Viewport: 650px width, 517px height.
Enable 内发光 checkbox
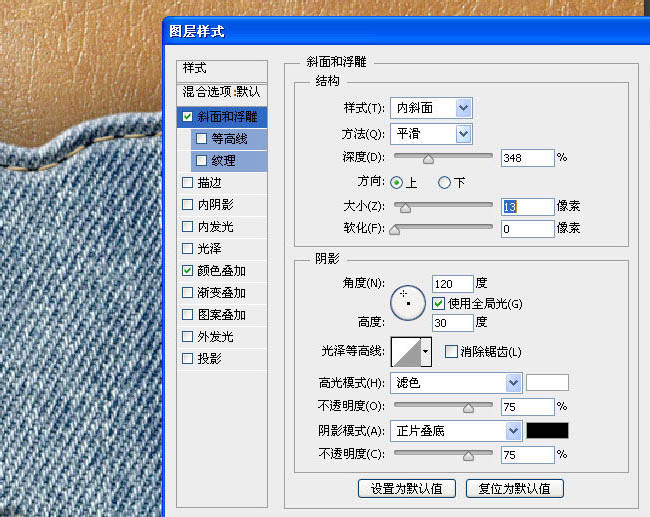pos(187,226)
